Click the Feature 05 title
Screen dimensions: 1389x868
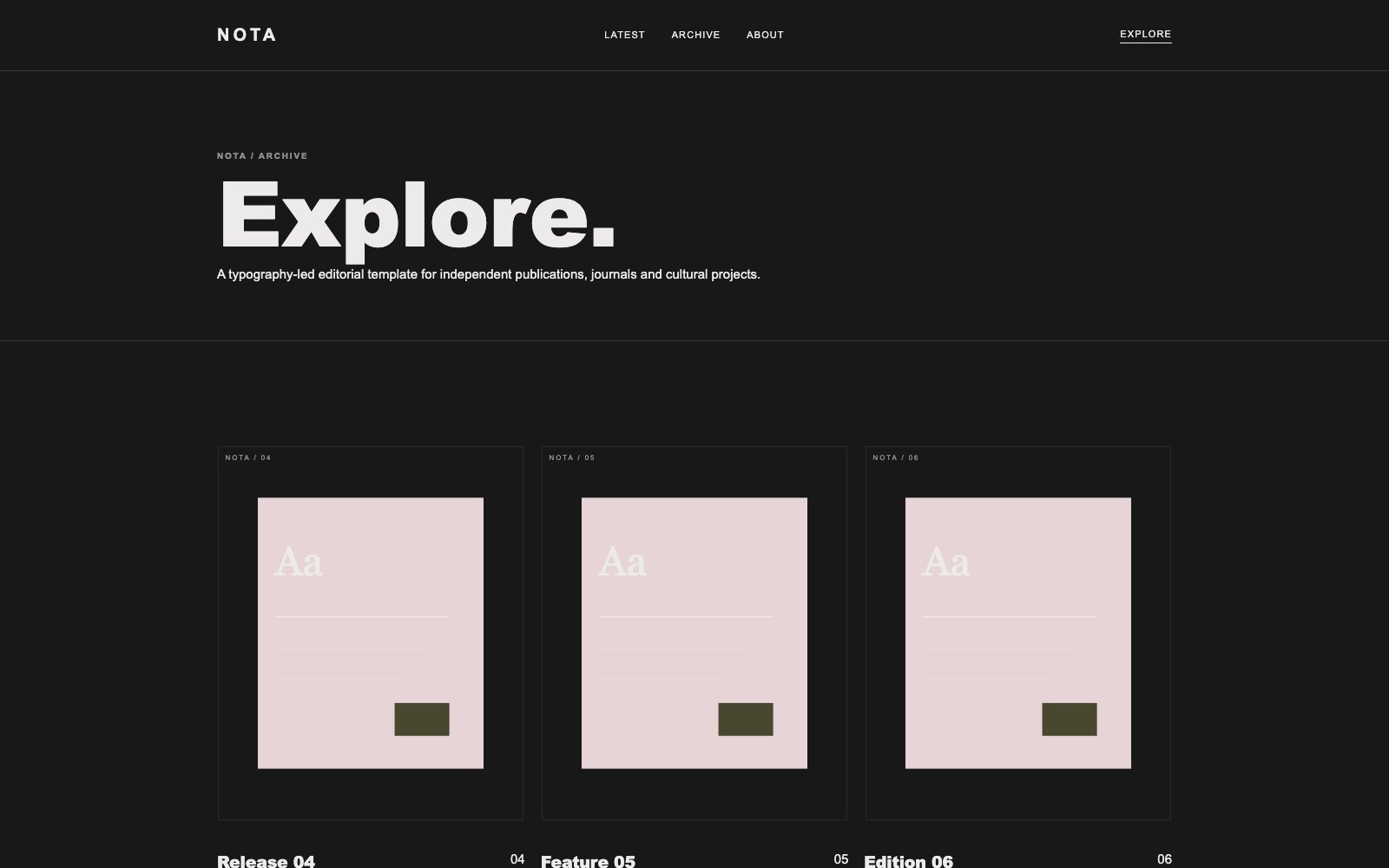pos(588,861)
